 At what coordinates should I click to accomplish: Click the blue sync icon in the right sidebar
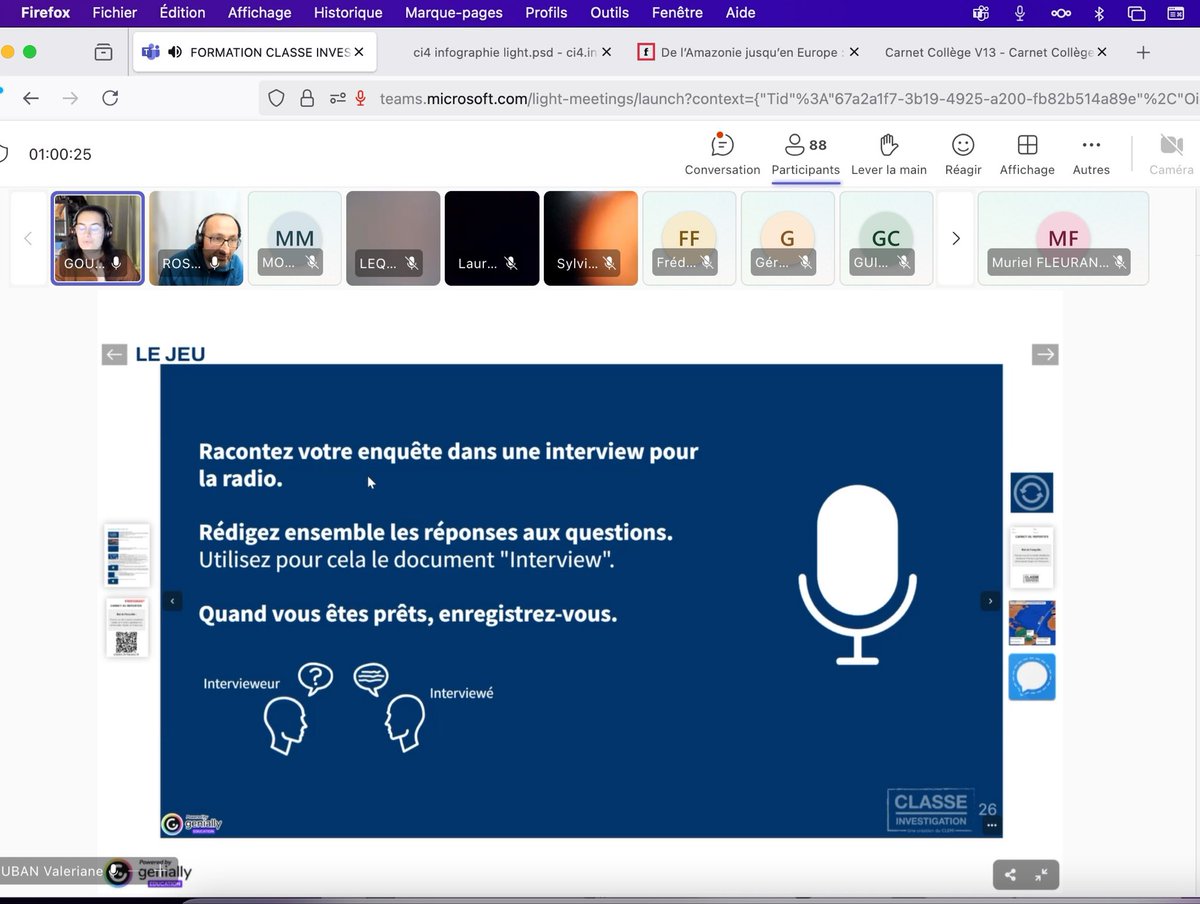click(1031, 492)
